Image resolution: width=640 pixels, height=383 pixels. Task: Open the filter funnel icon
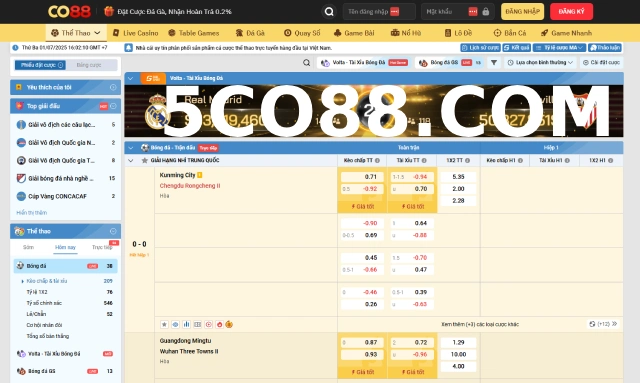(x=494, y=62)
